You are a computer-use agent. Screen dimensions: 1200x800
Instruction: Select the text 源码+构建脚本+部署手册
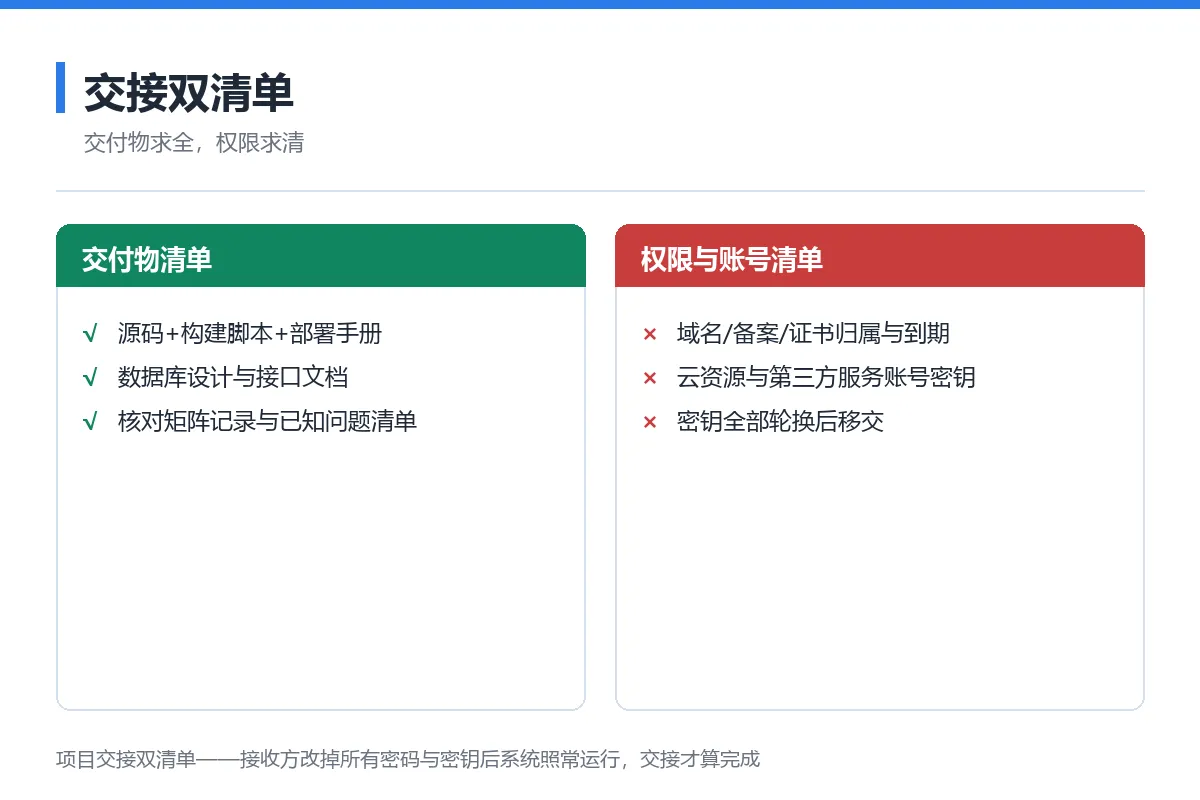[250, 334]
